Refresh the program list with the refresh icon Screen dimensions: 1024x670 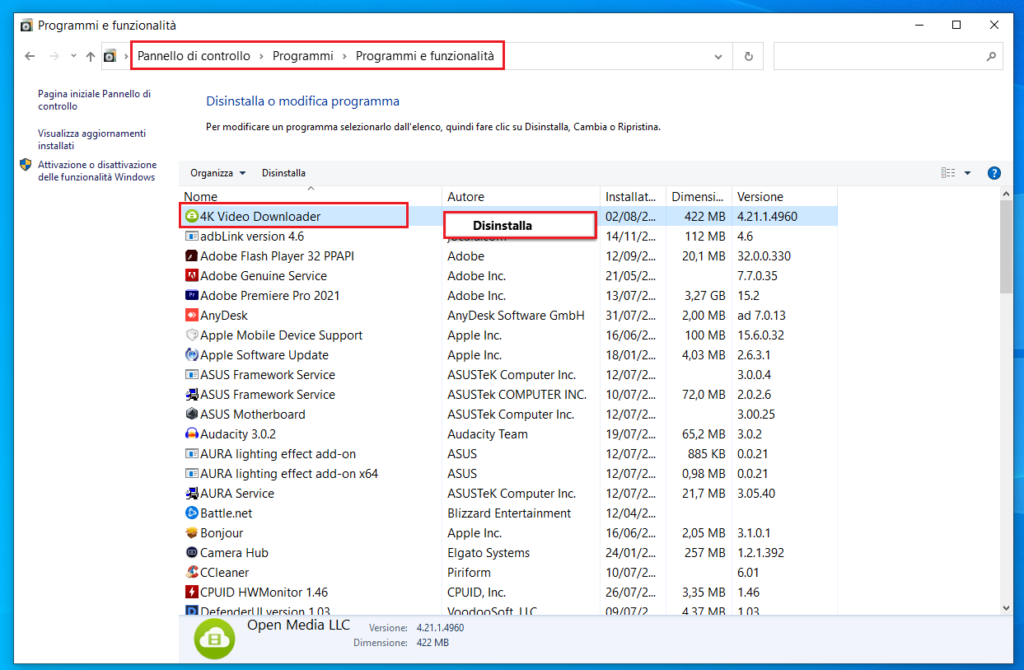[x=748, y=56]
